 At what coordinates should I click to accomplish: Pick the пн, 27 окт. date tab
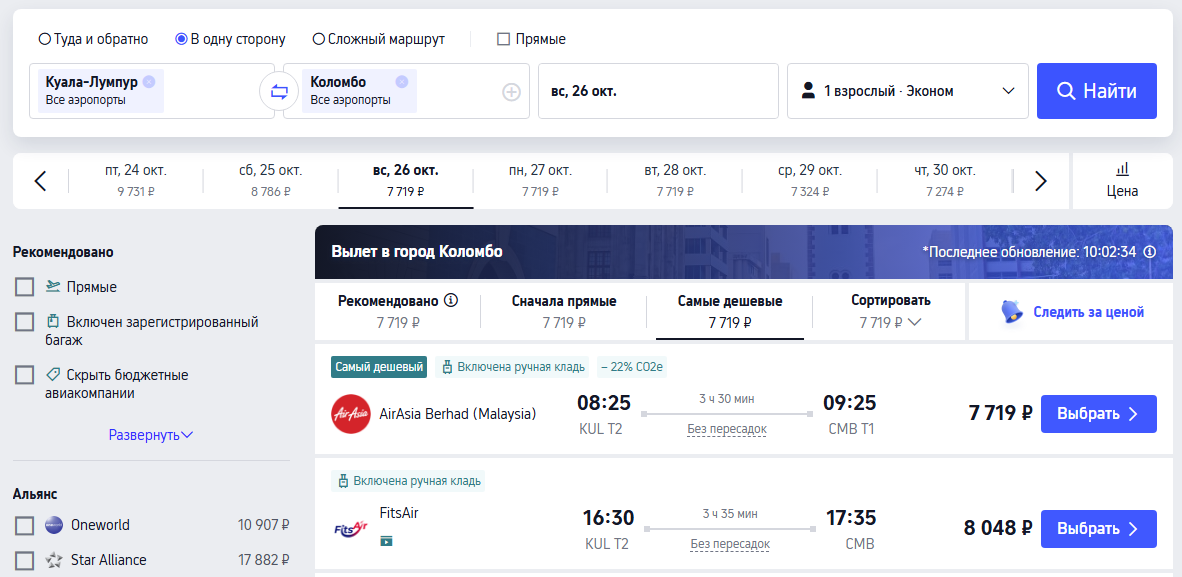(539, 180)
